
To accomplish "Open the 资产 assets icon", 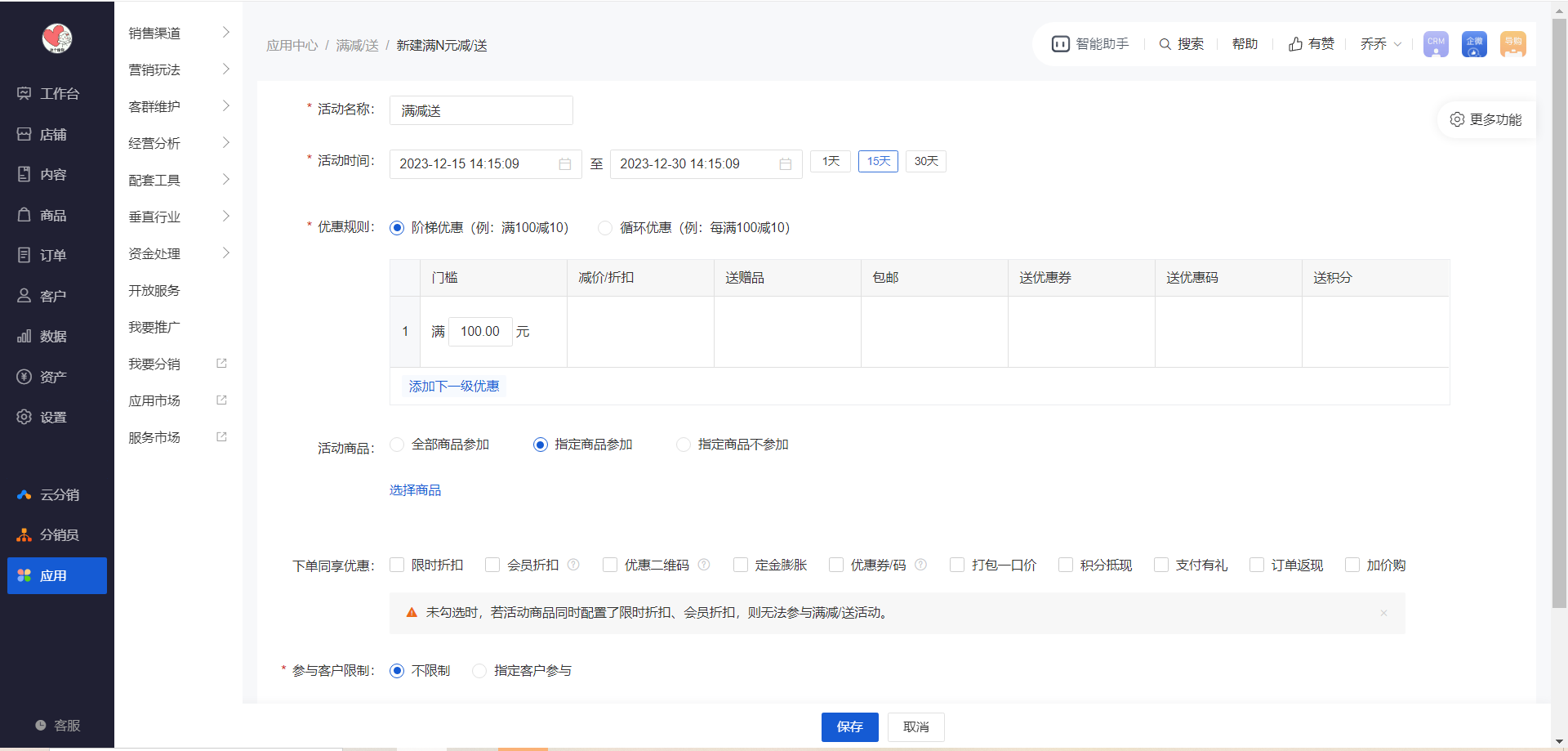I will click(x=24, y=377).
